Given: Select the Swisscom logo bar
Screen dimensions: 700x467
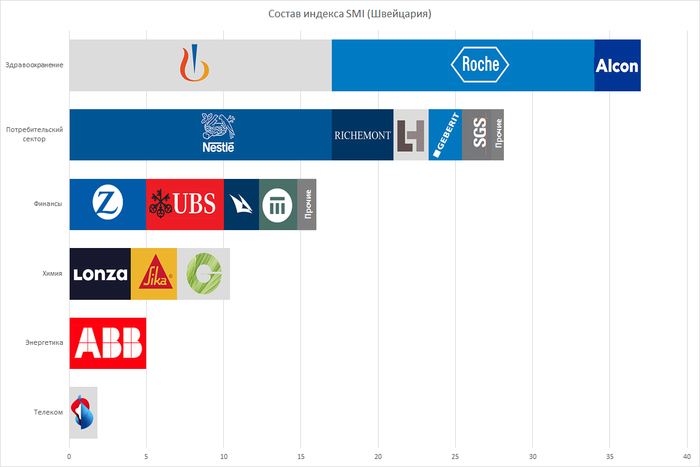Looking at the screenshot, I should tap(83, 413).
